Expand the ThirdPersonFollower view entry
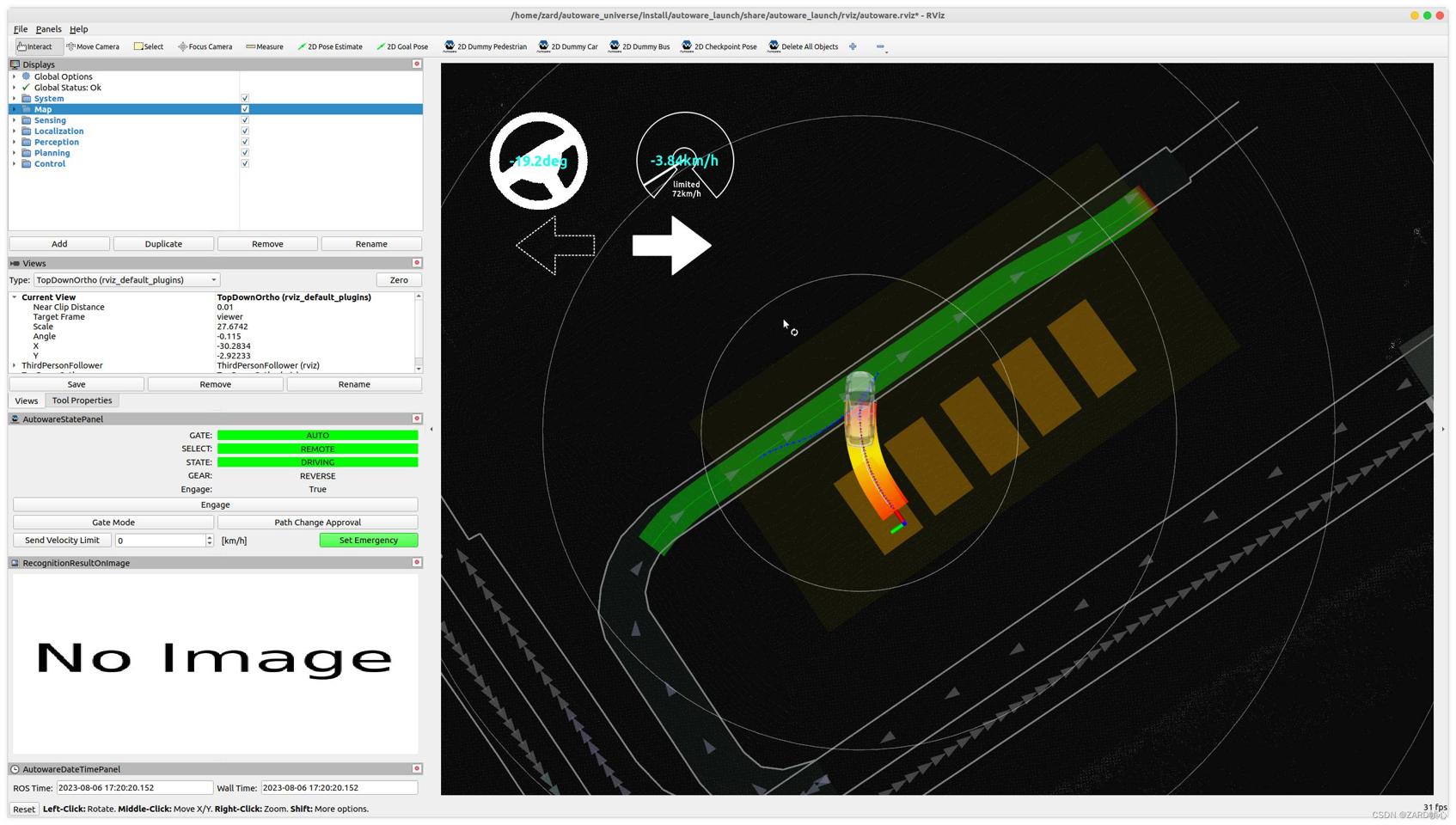This screenshot has width=1456, height=825. pos(14,365)
